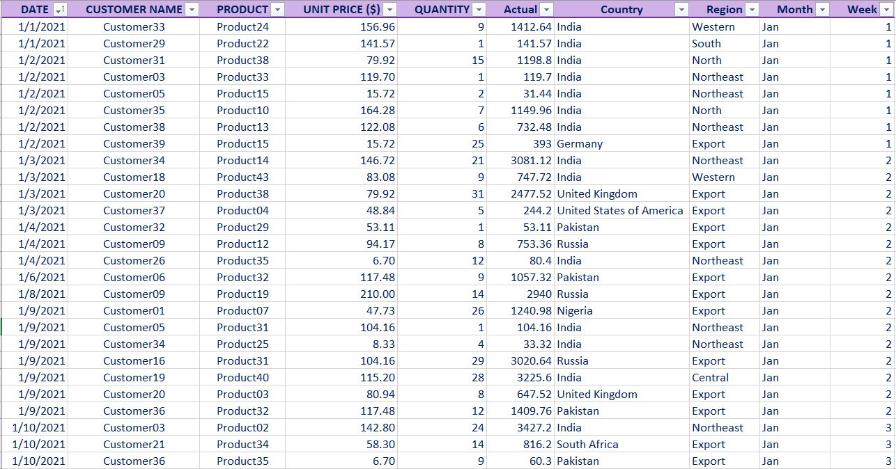Open the Week column filter dropdown
This screenshot has height=469, width=896.
point(886,10)
